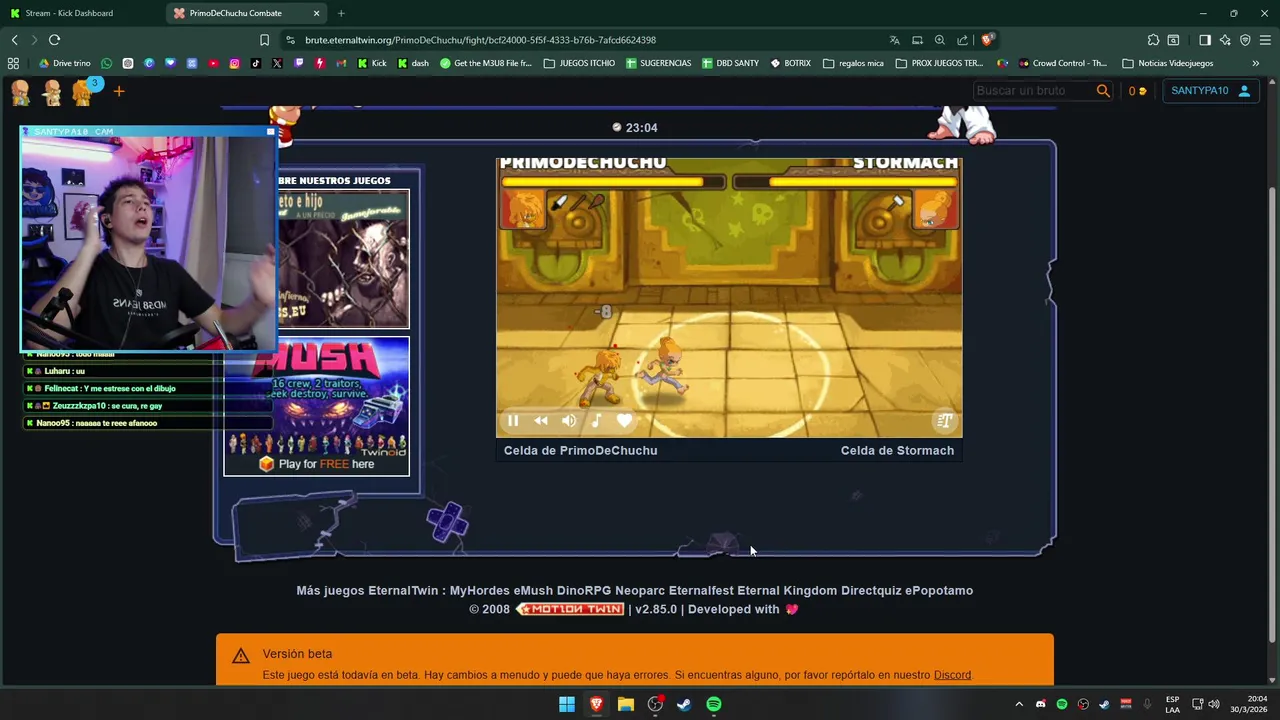Select the first bald brute avatar

point(20,92)
